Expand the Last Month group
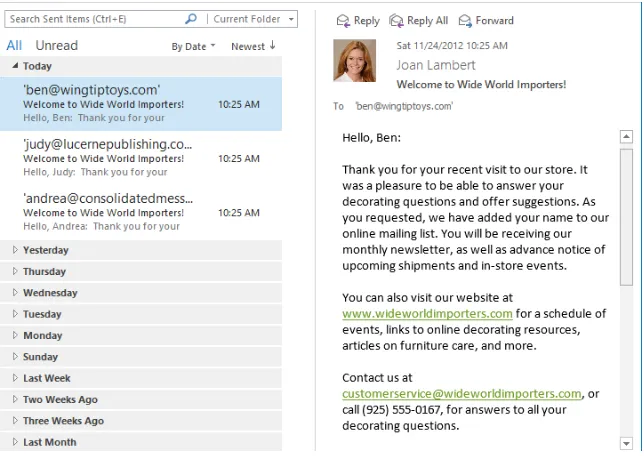 pos(15,442)
